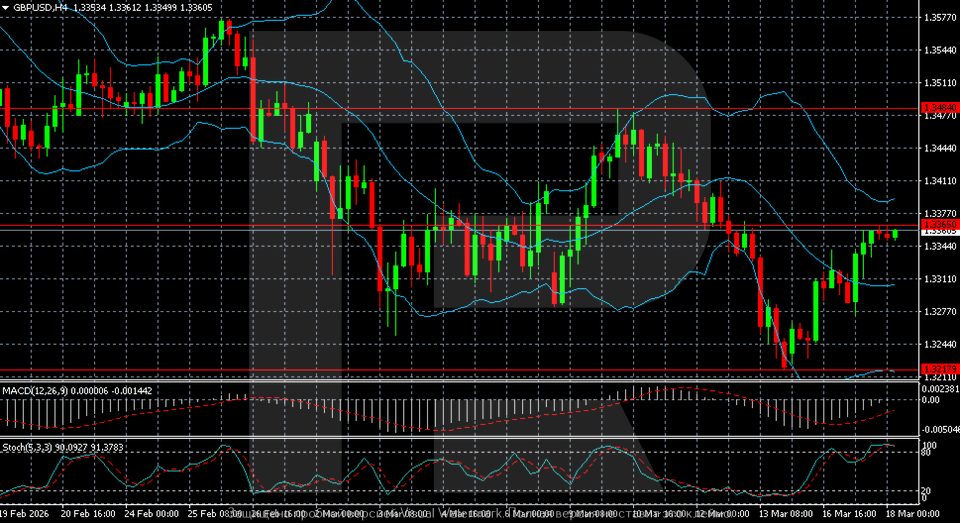Image resolution: width=960 pixels, height=523 pixels.
Task: Click the 80 level on Stochastic scale
Action: click(928, 453)
